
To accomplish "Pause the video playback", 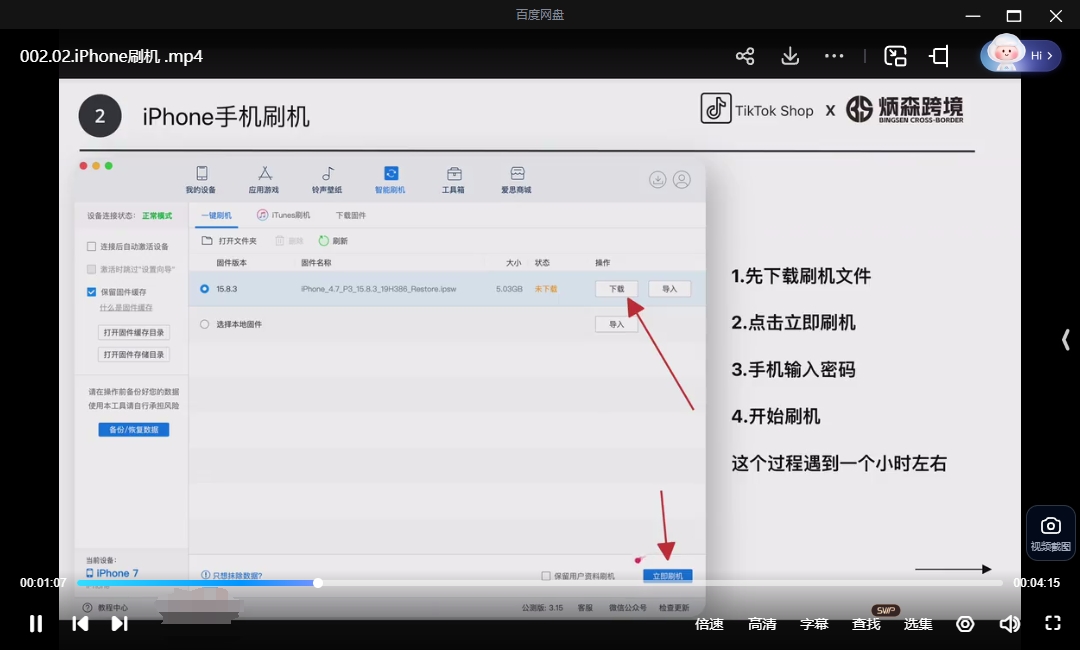I will (x=36, y=623).
